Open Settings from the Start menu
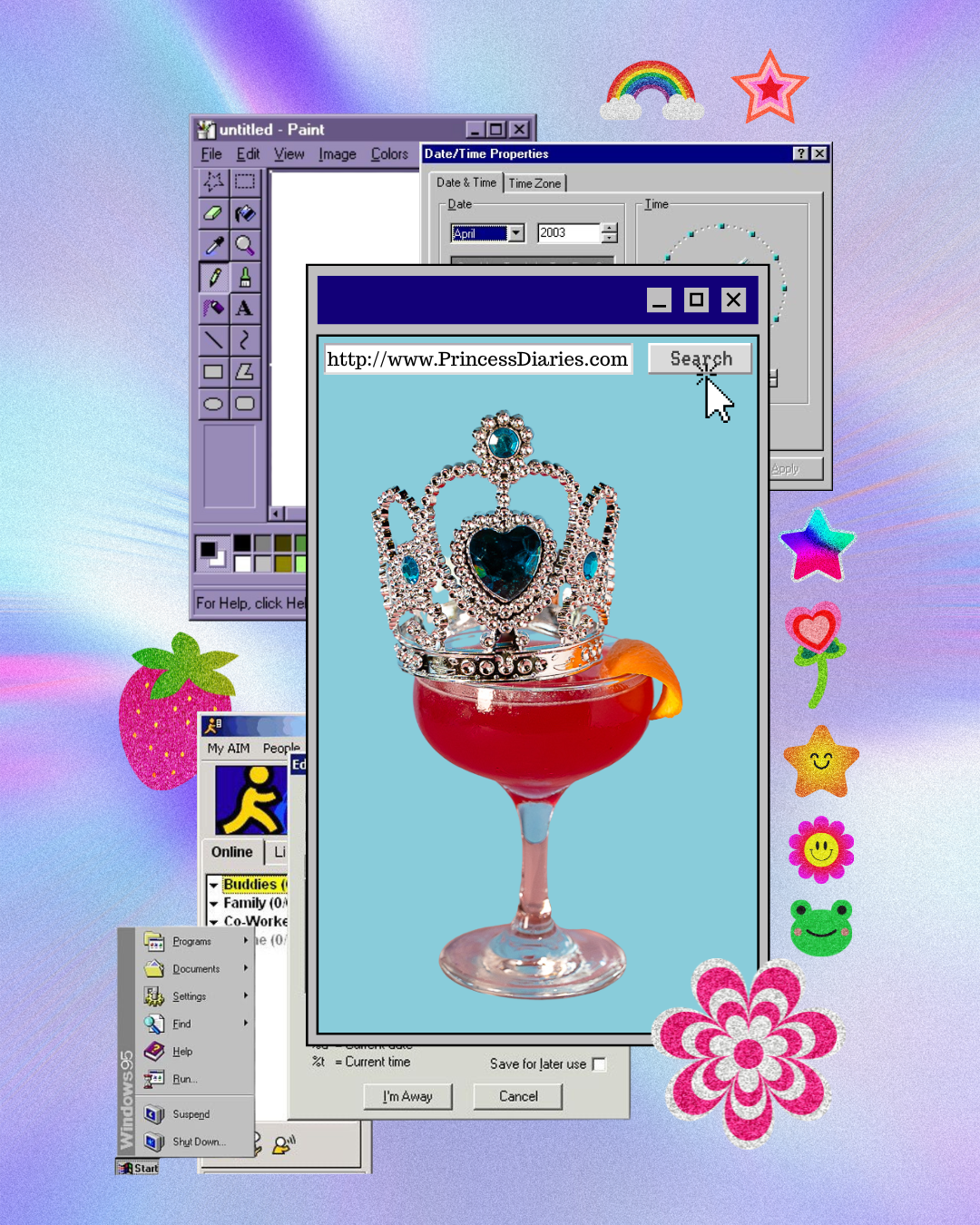 195,996
